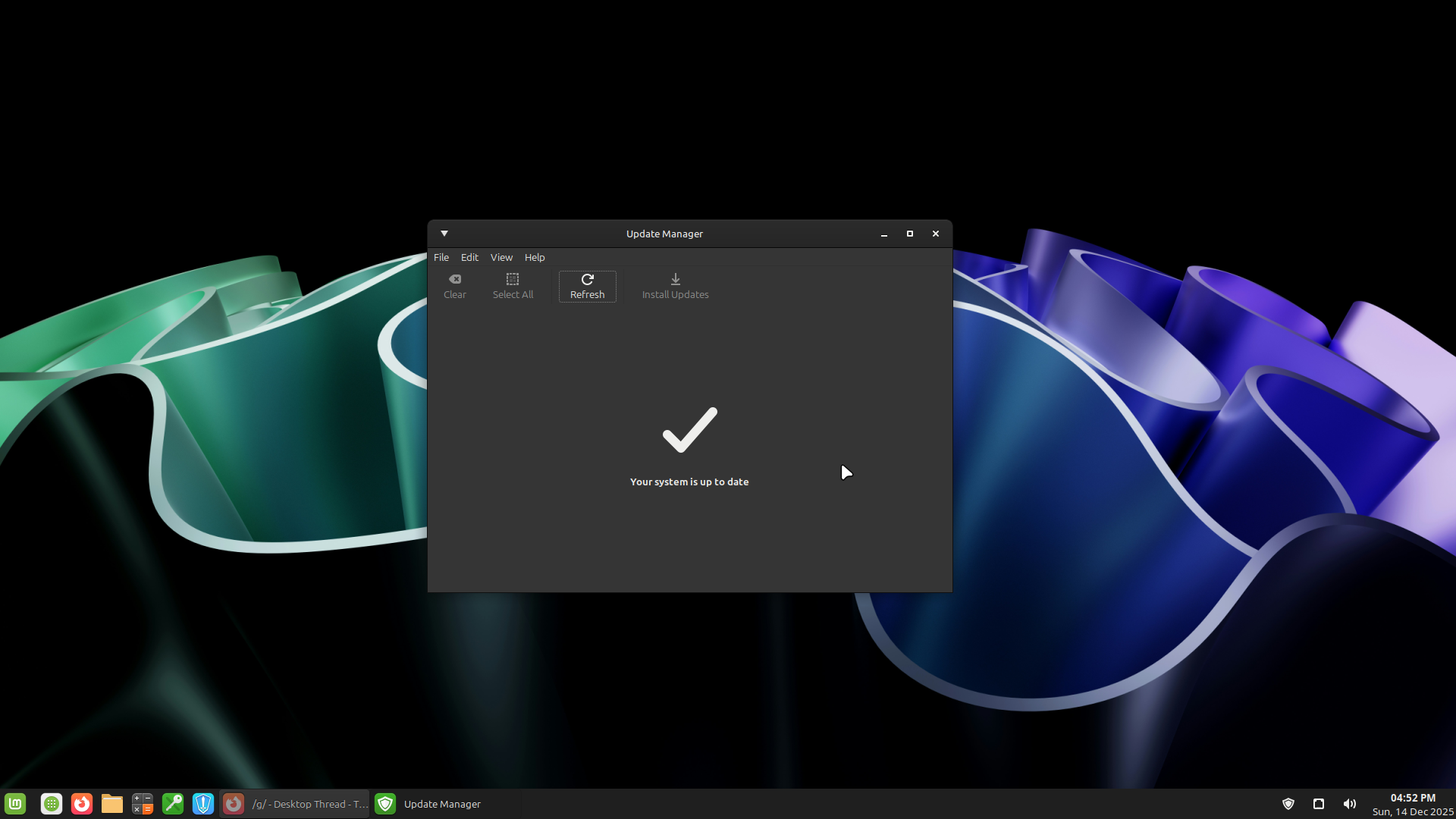Click the Install Updates icon
Screen dimensions: 1456x819
coord(675,280)
